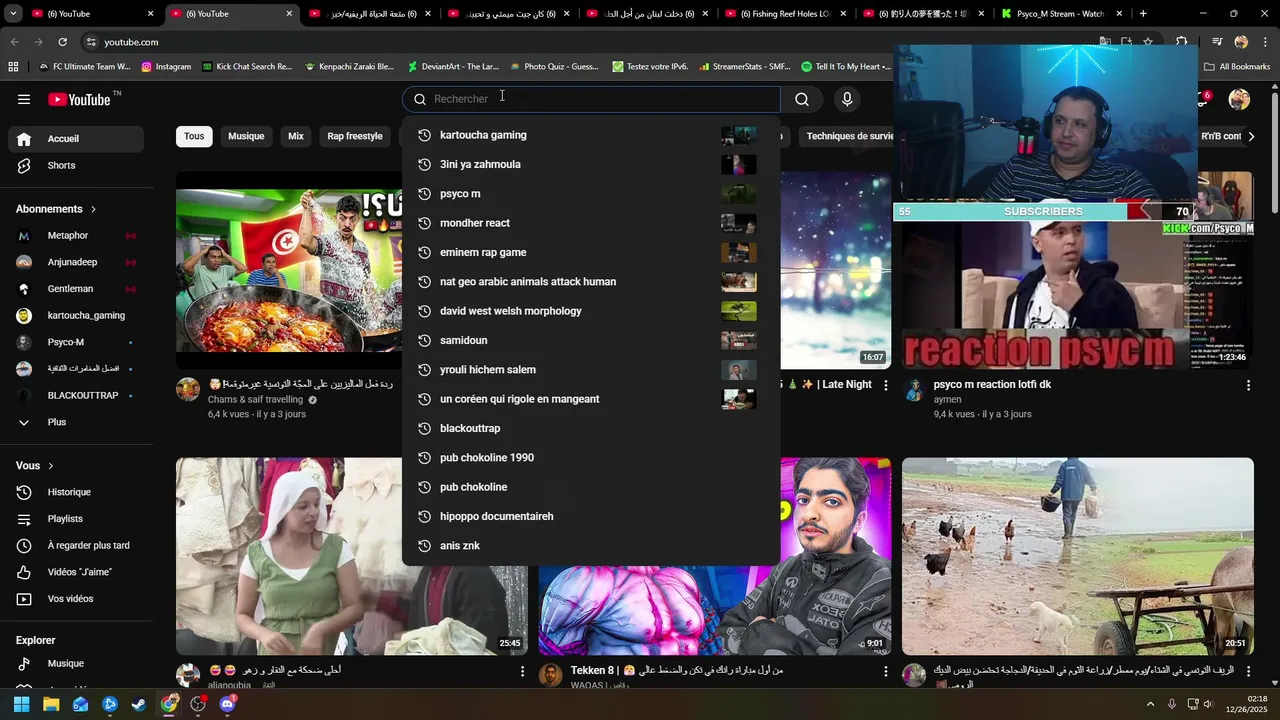Open Chrome three-dot menu

(x=1264, y=42)
